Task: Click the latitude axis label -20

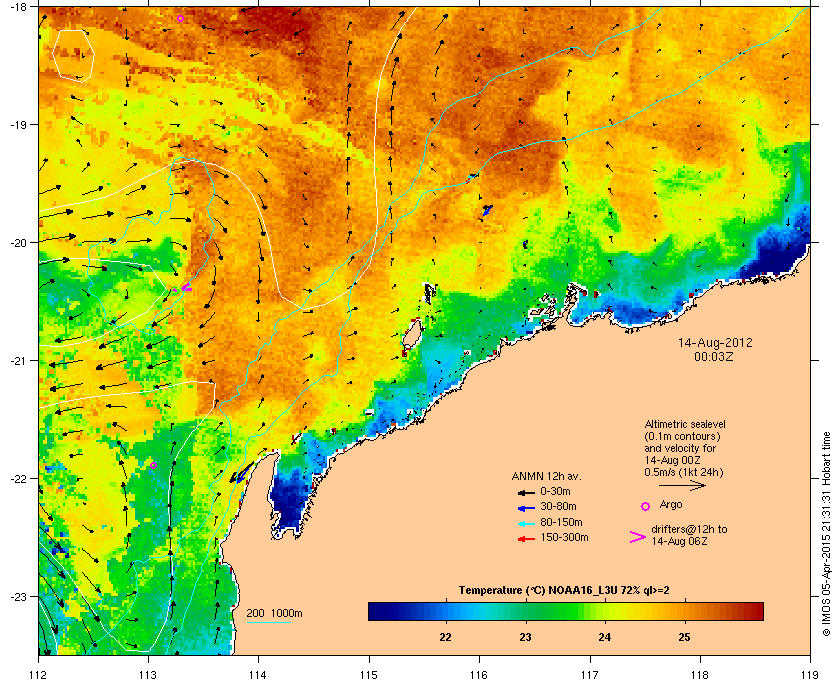Action: 18,242
